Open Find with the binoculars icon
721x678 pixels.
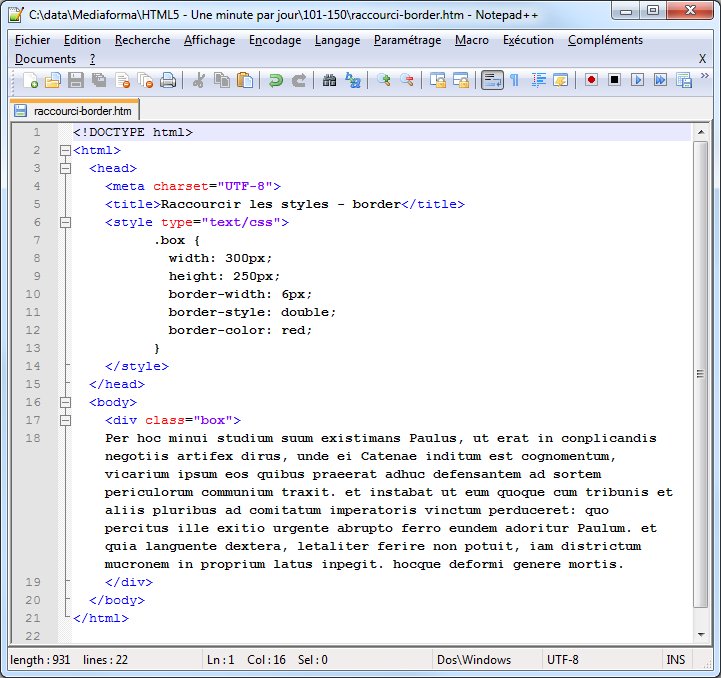(329, 81)
